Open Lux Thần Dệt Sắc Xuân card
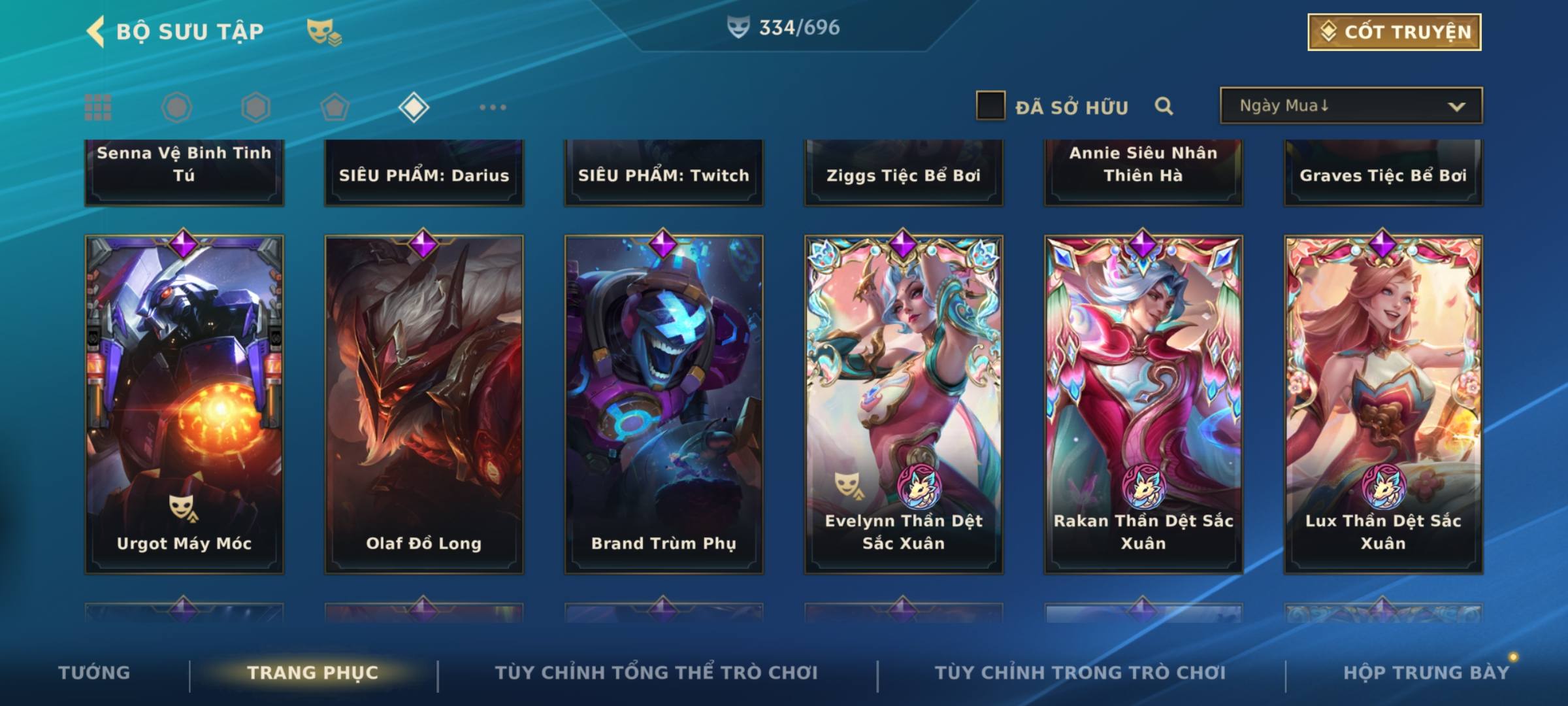Viewport: 1568px width, 706px height. [x=1383, y=404]
